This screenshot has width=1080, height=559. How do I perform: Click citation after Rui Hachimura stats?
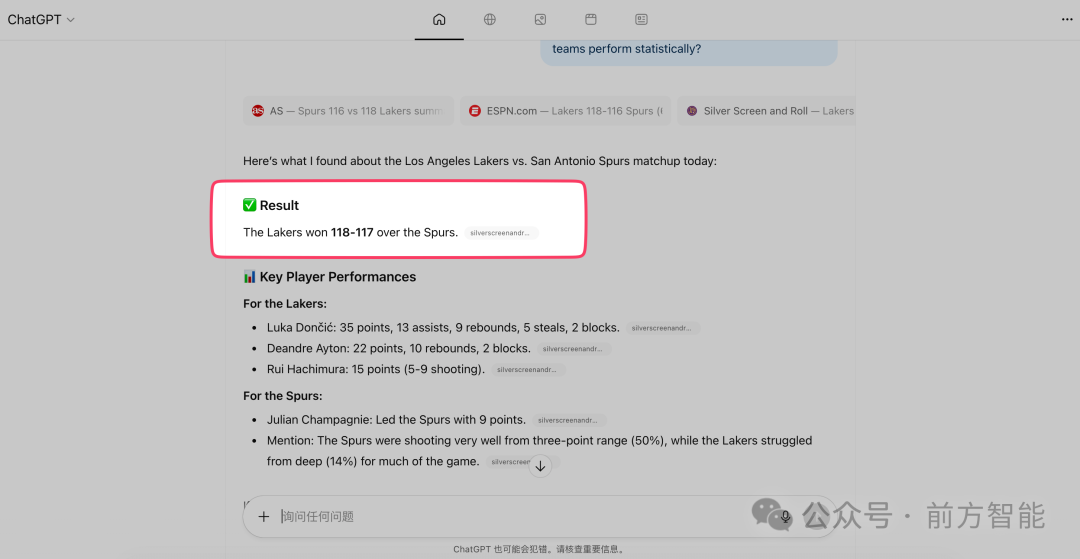(528, 370)
